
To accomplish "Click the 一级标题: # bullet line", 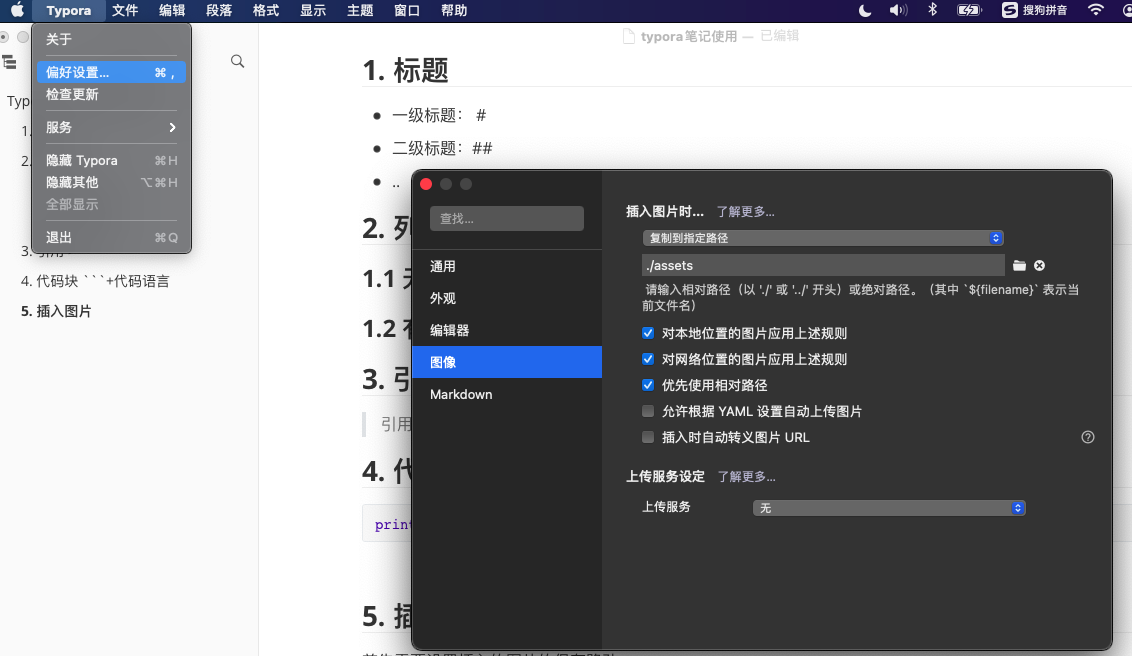I will click(439, 115).
